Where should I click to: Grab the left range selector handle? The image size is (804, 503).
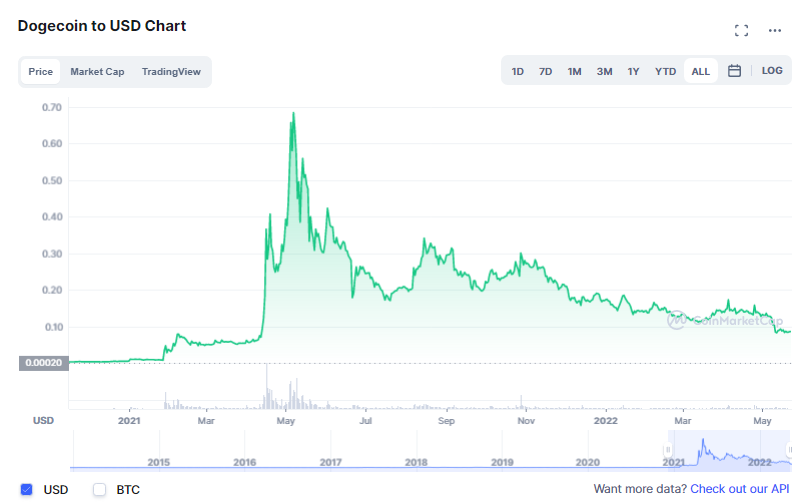coord(668,450)
